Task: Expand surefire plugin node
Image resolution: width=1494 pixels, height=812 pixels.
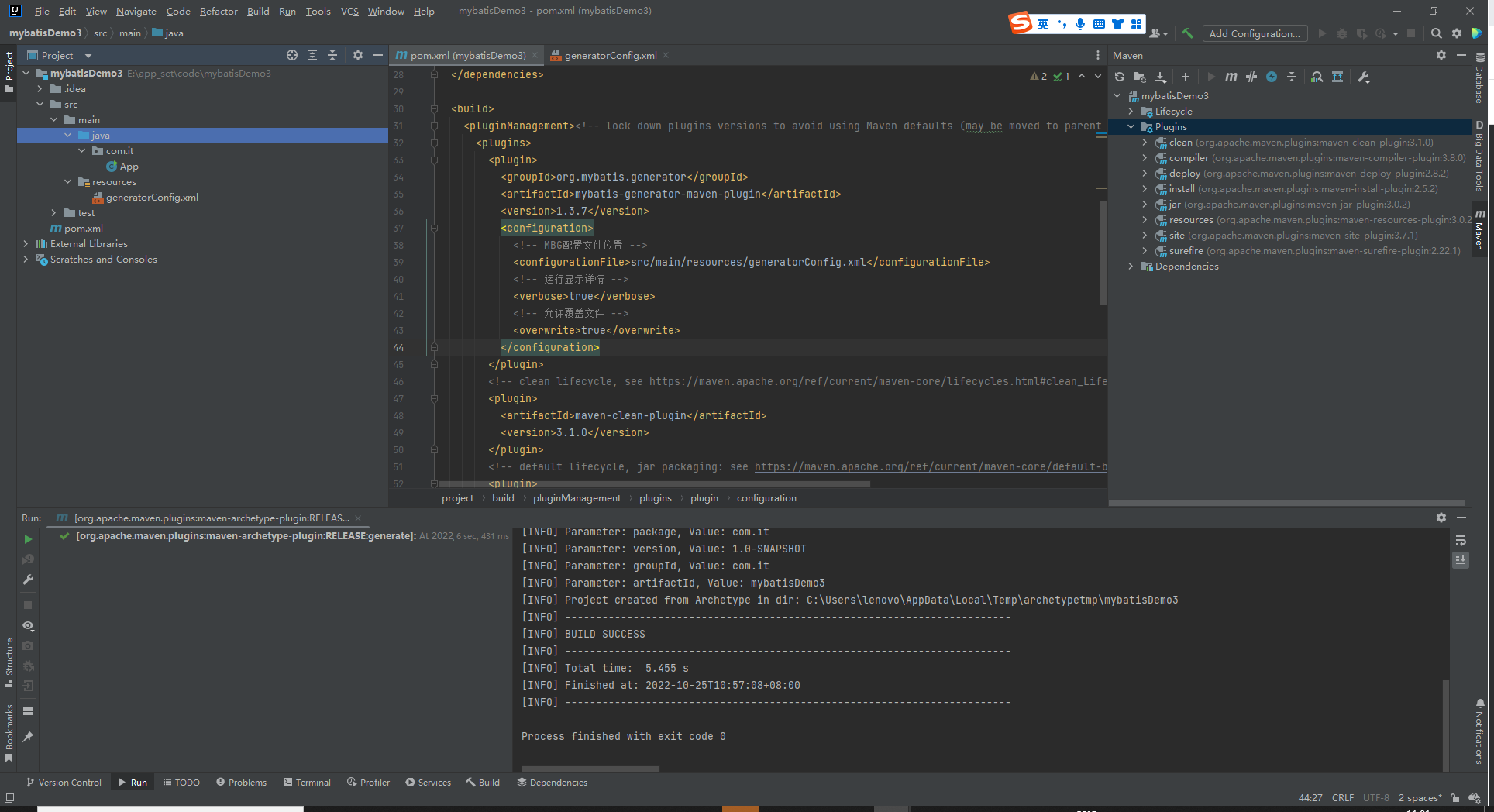Action: tap(1145, 250)
